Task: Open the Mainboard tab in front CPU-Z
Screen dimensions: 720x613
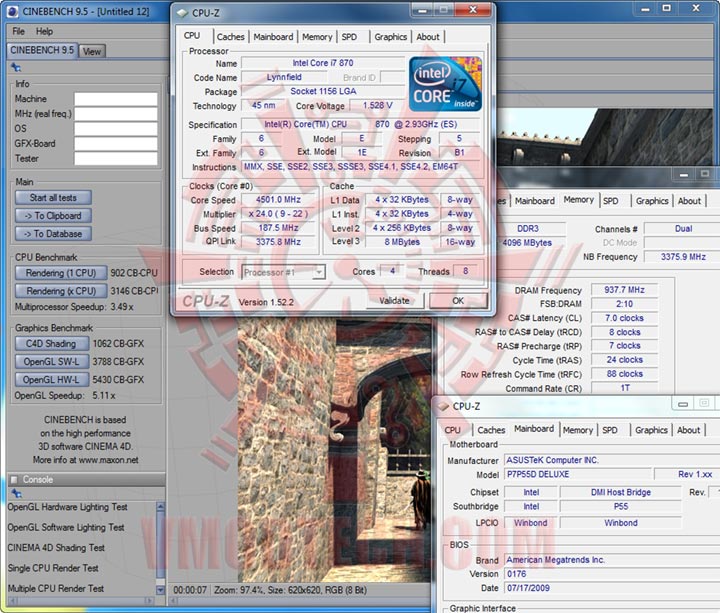Action: (x=273, y=37)
